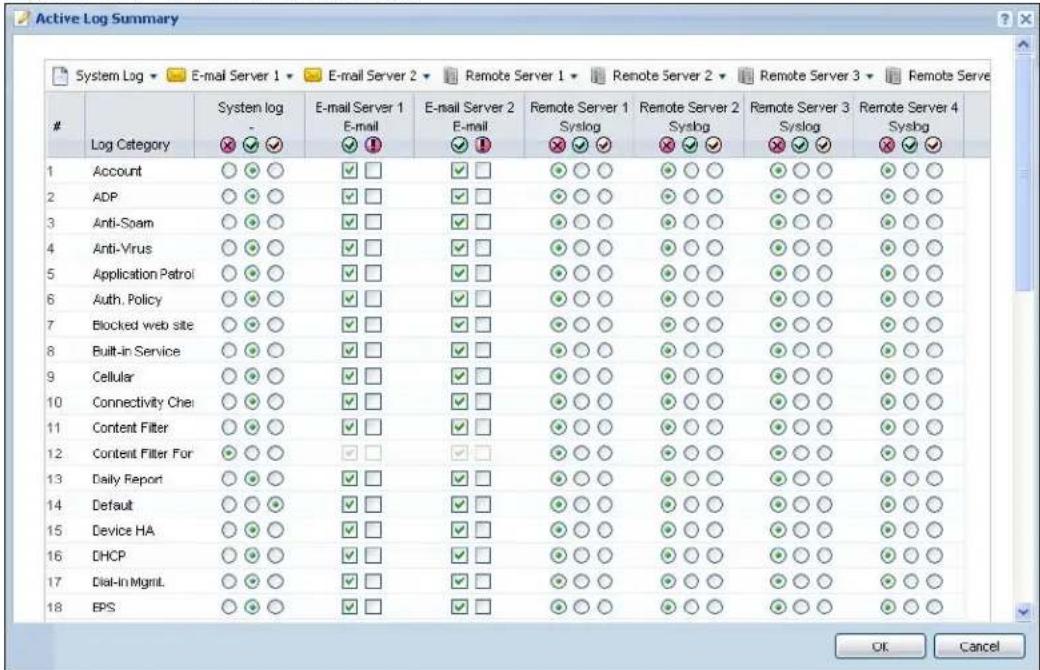Image resolution: width=1040 pixels, height=670 pixels.
Task: Check E-mail Server 2 alert checkbox for DHCP
Action: pos(484,555)
